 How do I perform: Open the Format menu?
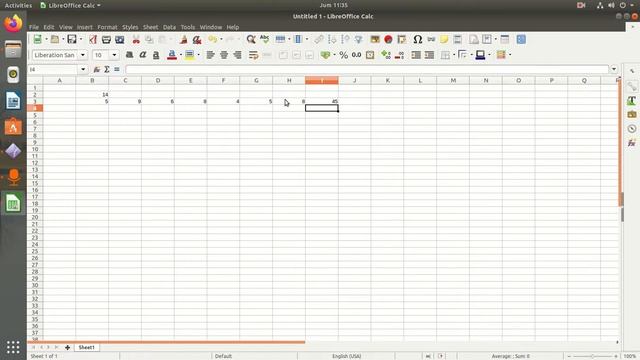click(x=107, y=27)
